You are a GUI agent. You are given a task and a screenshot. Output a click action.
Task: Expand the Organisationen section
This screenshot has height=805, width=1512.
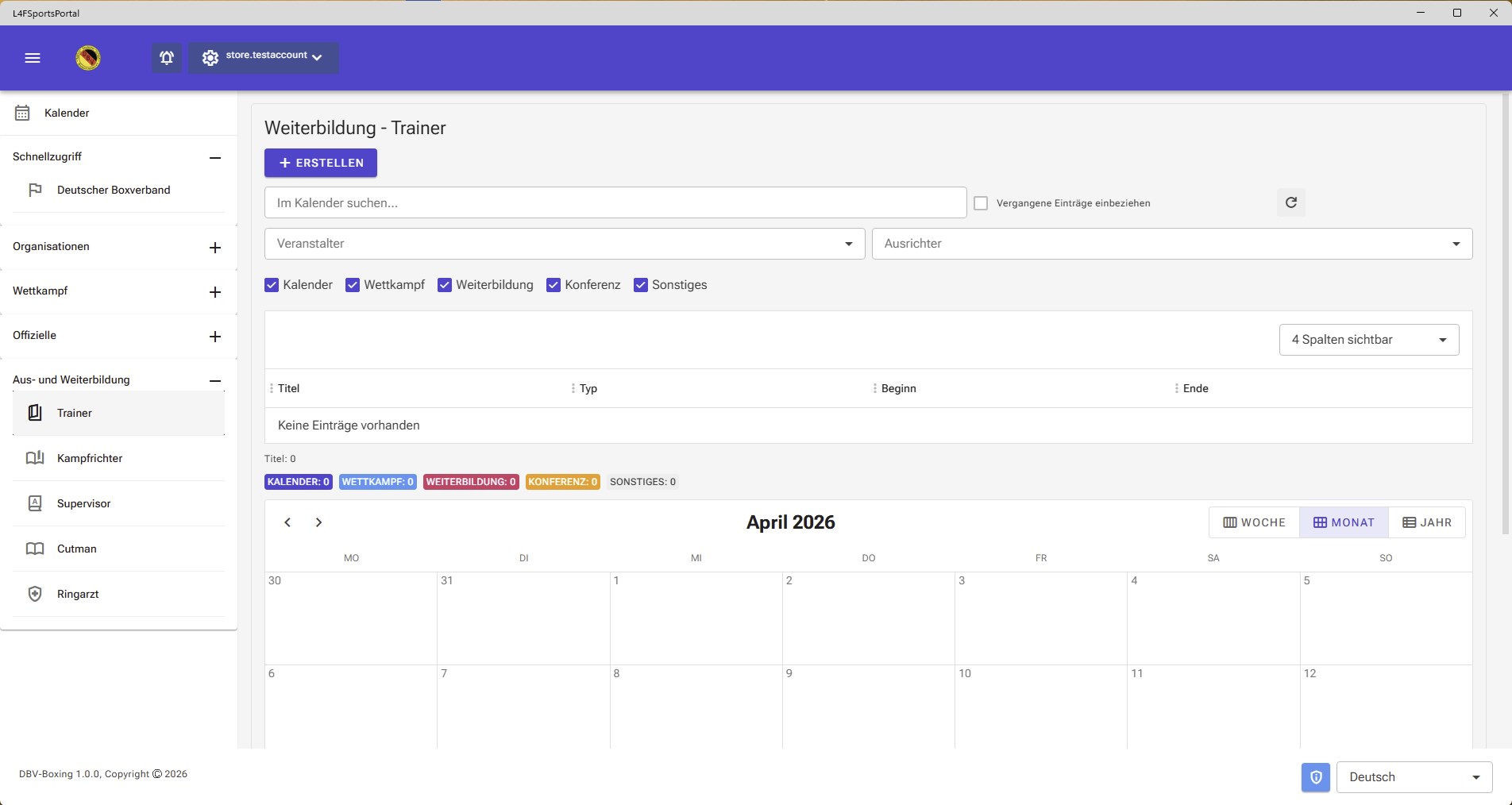(214, 247)
